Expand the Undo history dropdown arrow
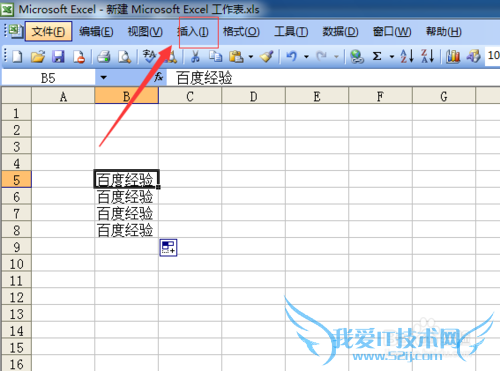This screenshot has width=500, height=371. point(306,57)
